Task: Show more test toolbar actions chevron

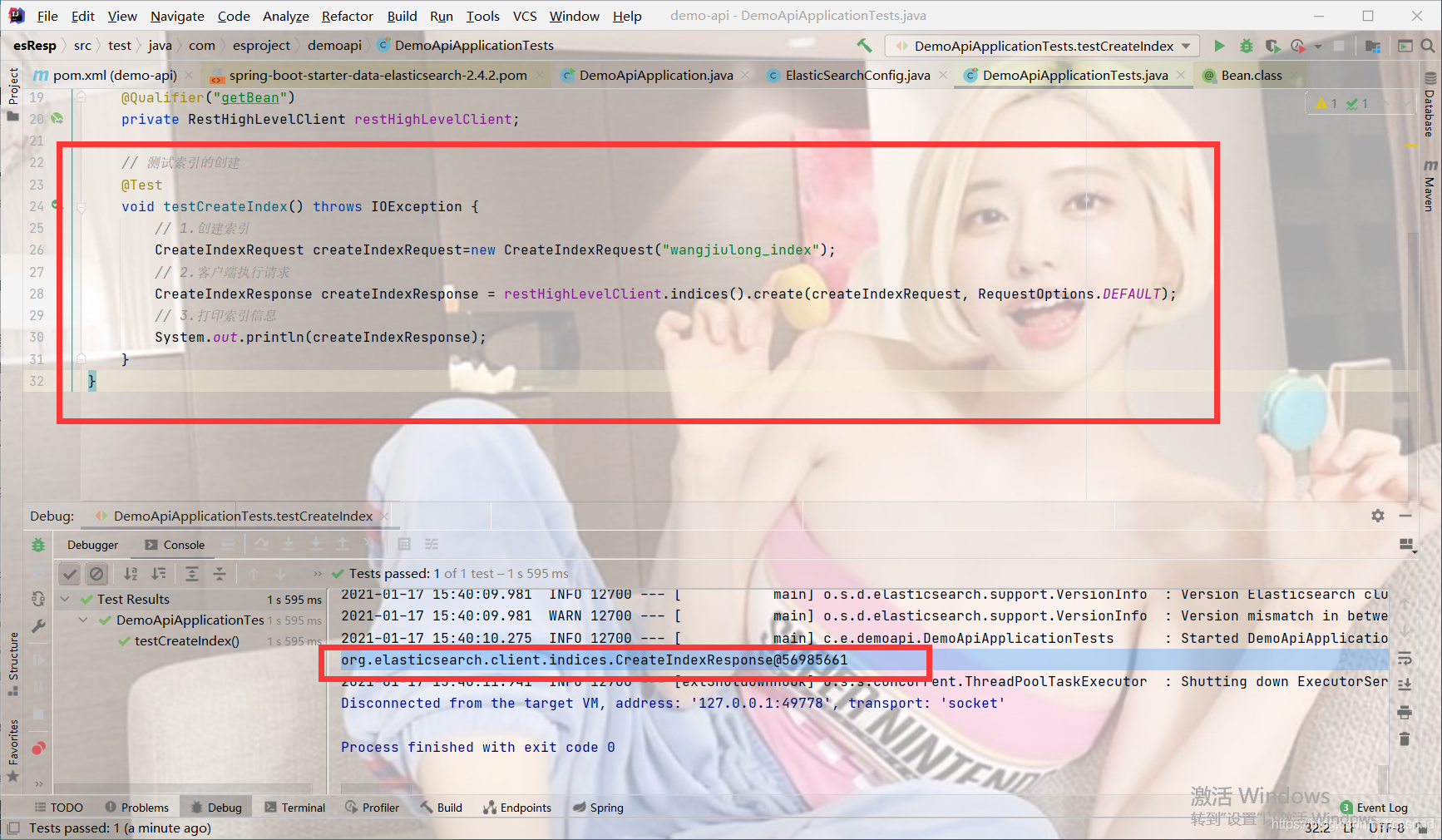Action: [x=317, y=573]
